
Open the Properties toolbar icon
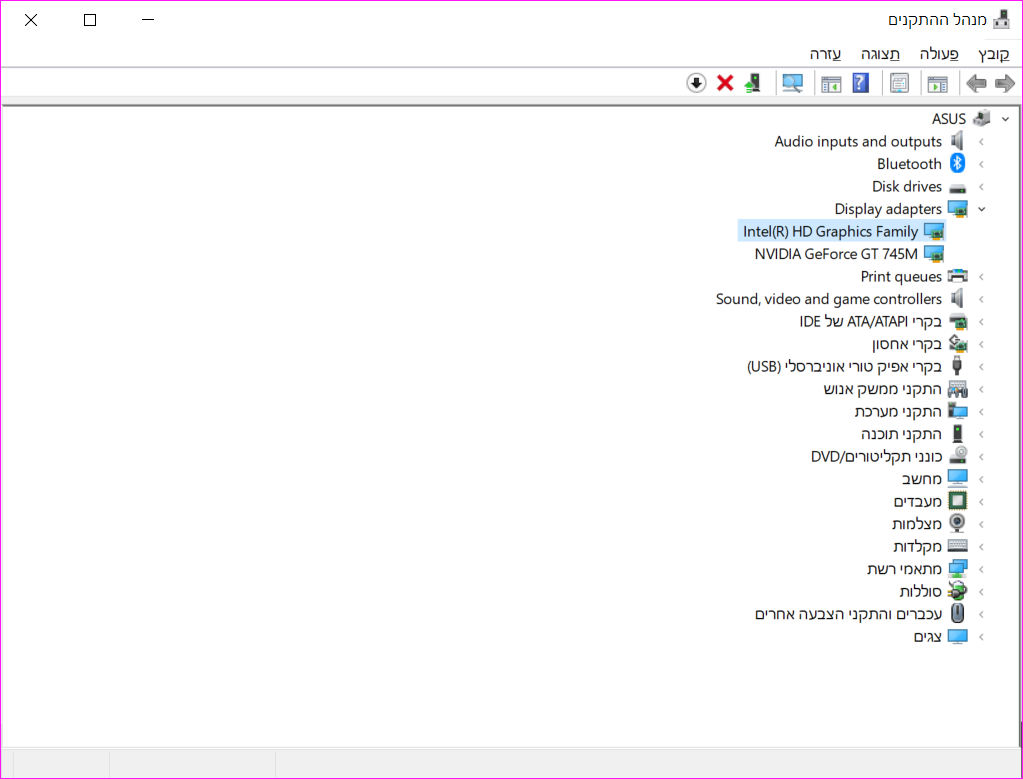click(899, 84)
